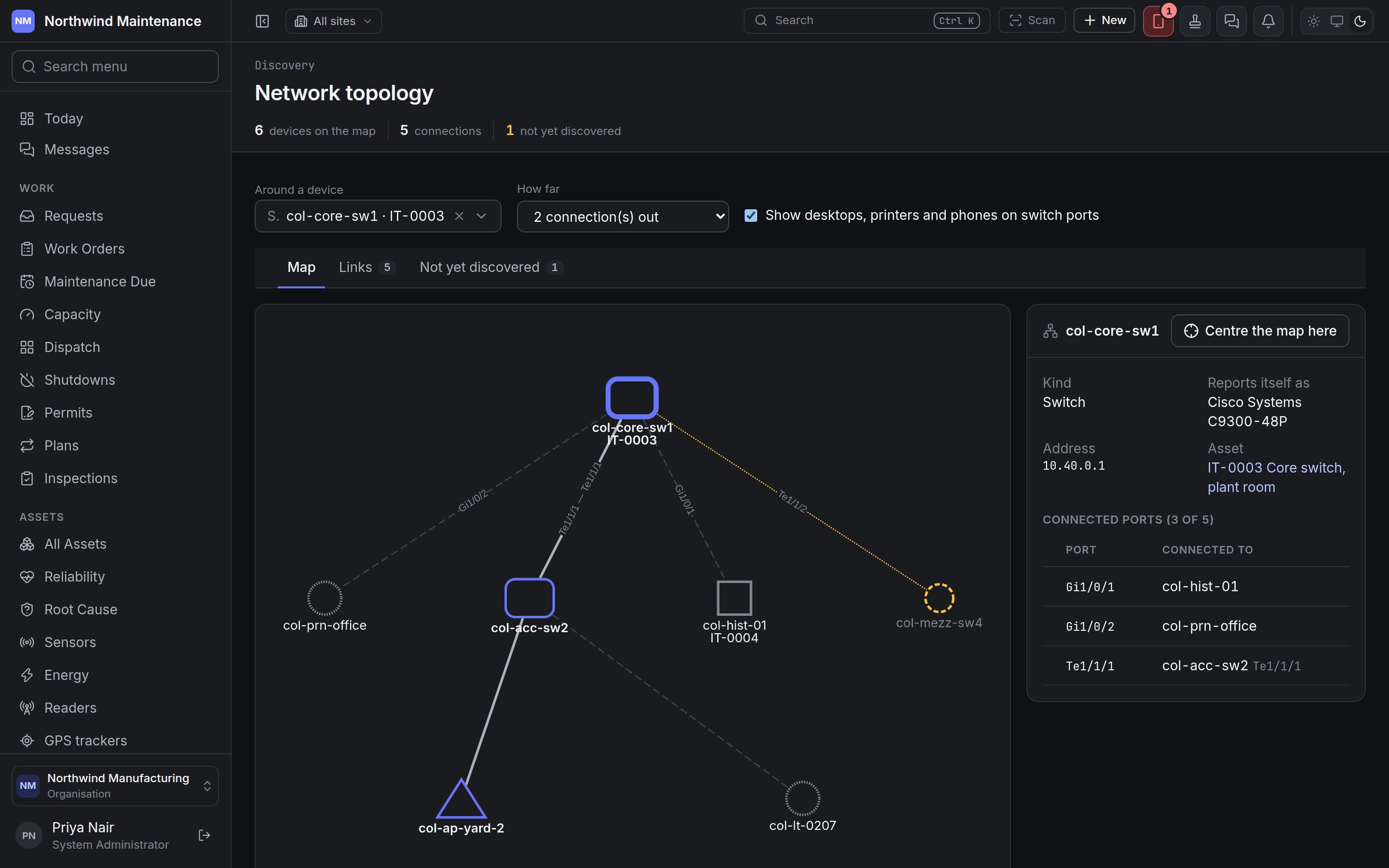The width and height of the screenshot is (1389, 868).
Task: Select the col-mezz-sw4 undiscovered node
Action: (939, 597)
